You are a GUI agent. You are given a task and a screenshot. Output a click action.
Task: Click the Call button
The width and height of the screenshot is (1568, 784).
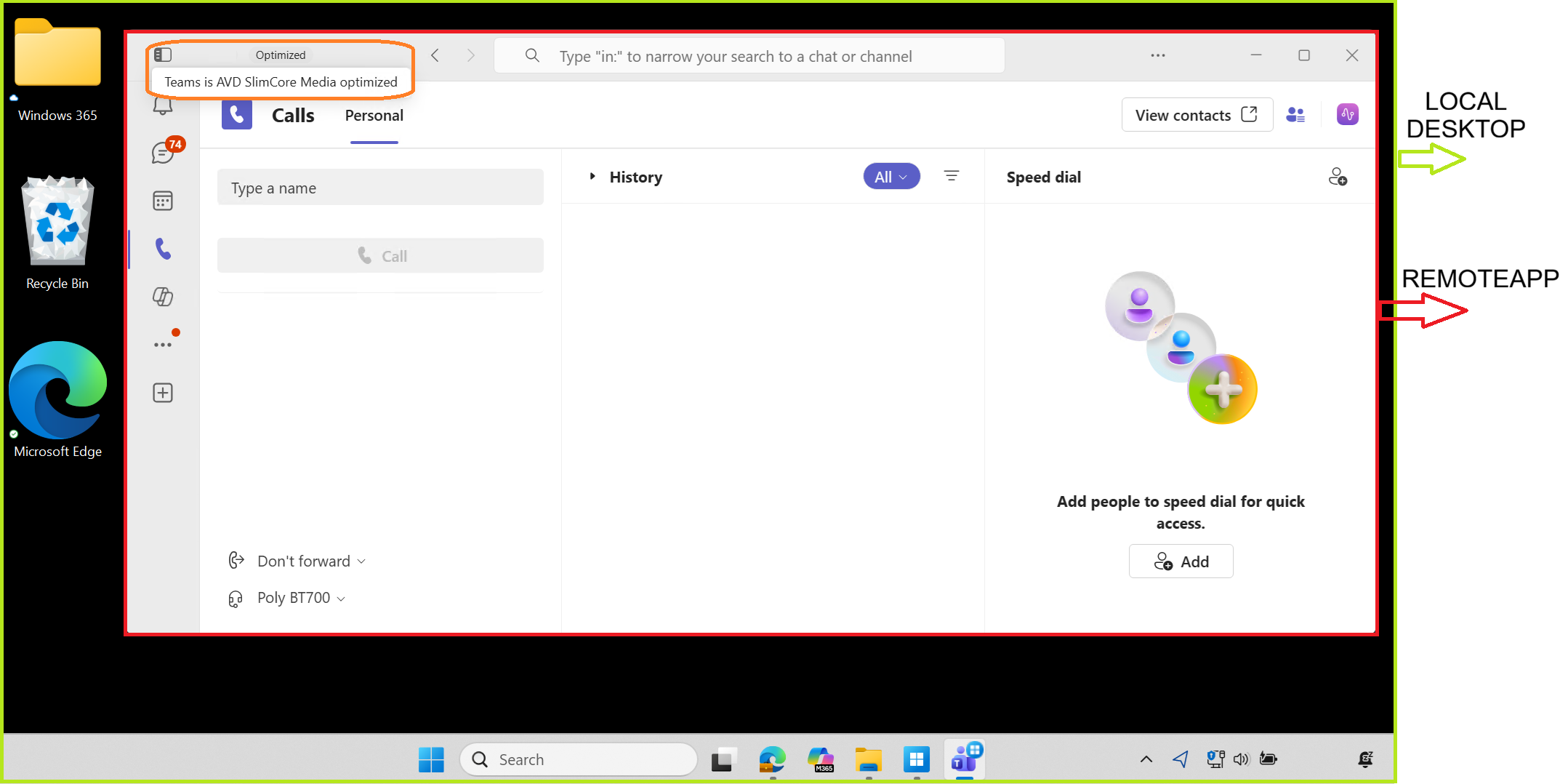pyautogui.click(x=380, y=256)
